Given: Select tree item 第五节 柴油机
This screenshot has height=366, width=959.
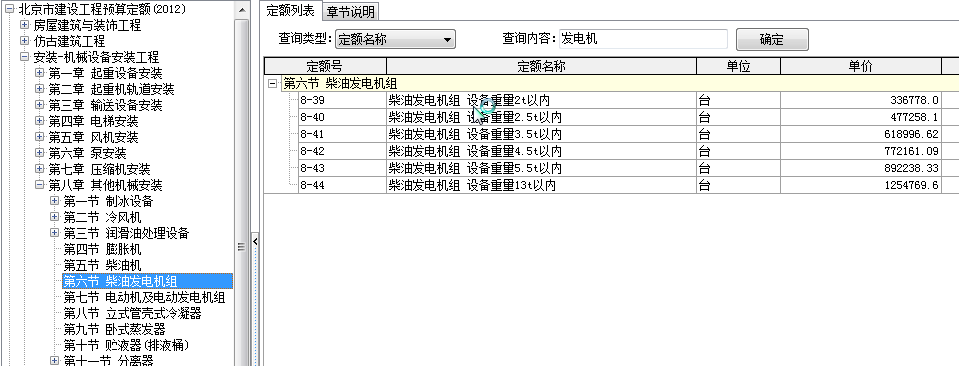Looking at the screenshot, I should [102, 265].
